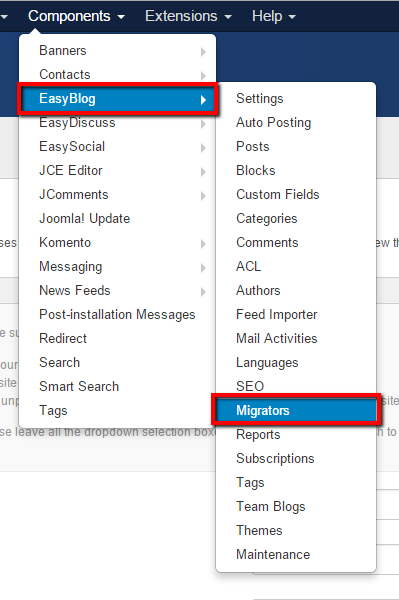The height and width of the screenshot is (600, 399).
Task: Open Smart Search component
Action: (x=117, y=386)
